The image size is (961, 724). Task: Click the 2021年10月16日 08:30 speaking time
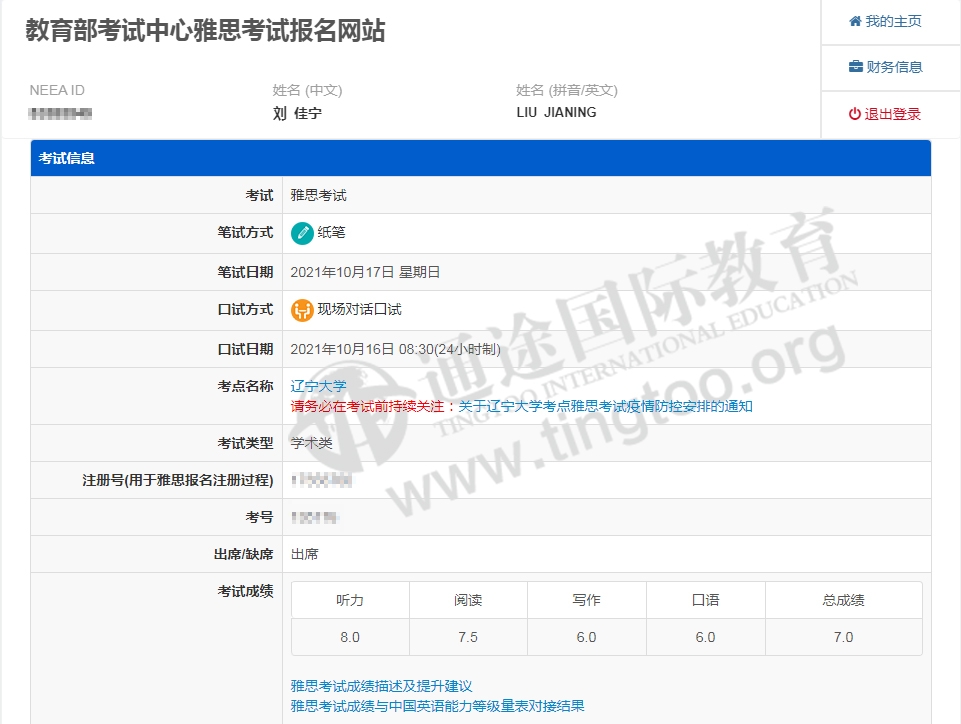coord(395,349)
